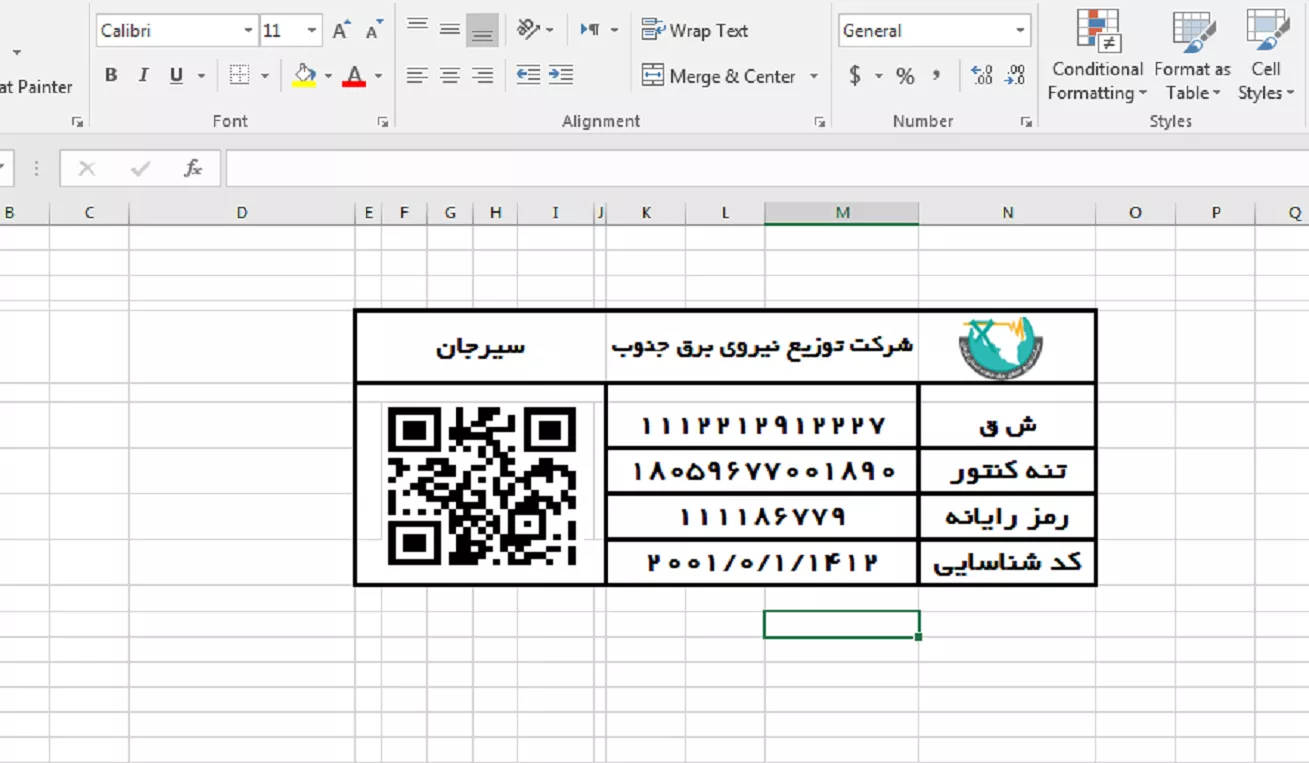Select cell containing سیرجان

tap(481, 347)
